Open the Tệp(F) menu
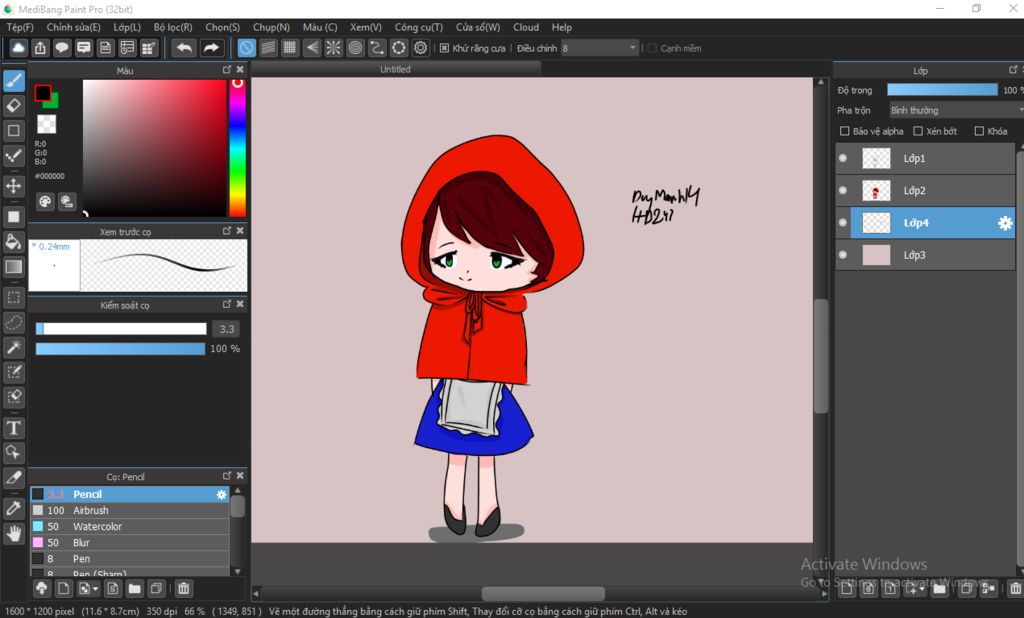The image size is (1024, 618). pyautogui.click(x=20, y=27)
